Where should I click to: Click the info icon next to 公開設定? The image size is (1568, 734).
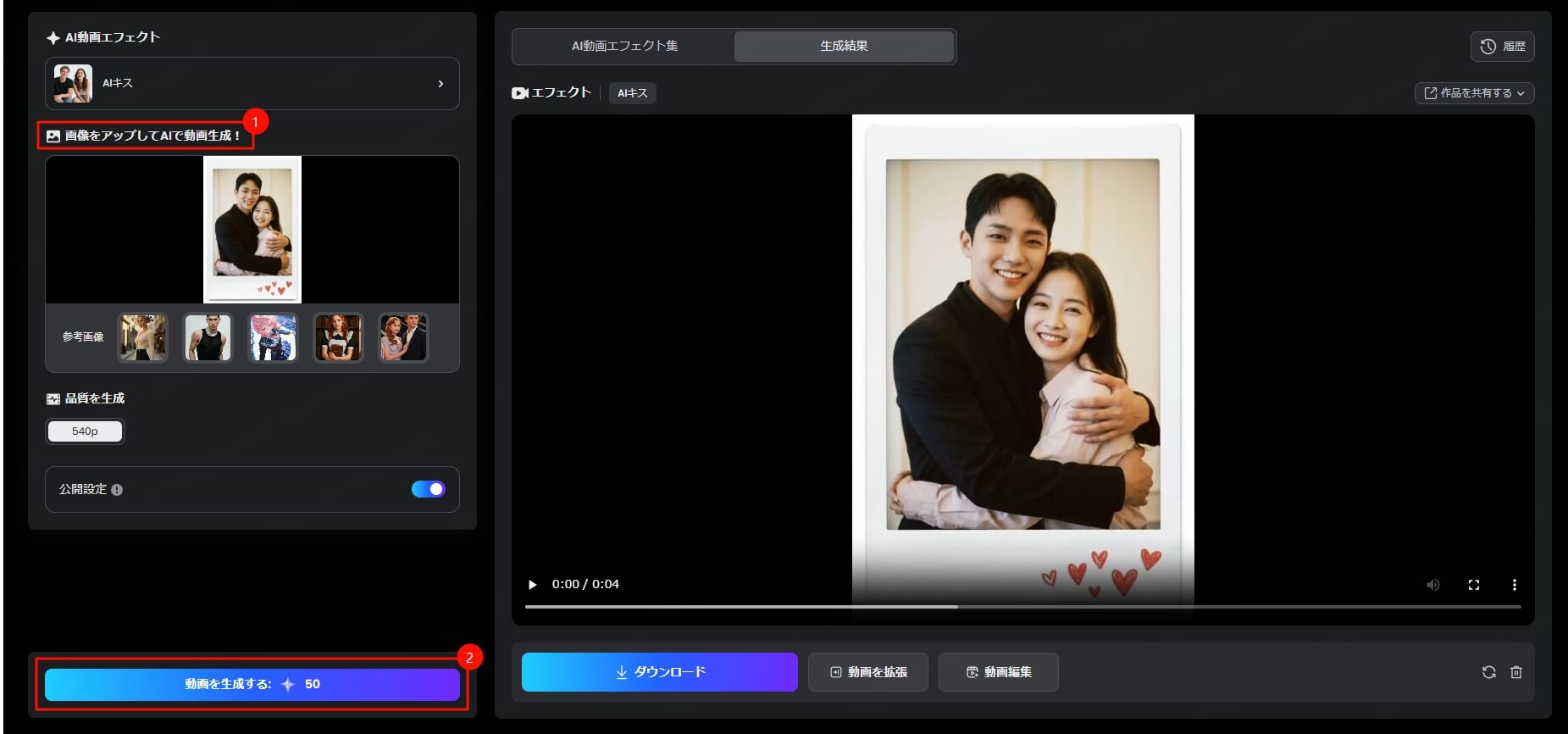[x=117, y=490]
